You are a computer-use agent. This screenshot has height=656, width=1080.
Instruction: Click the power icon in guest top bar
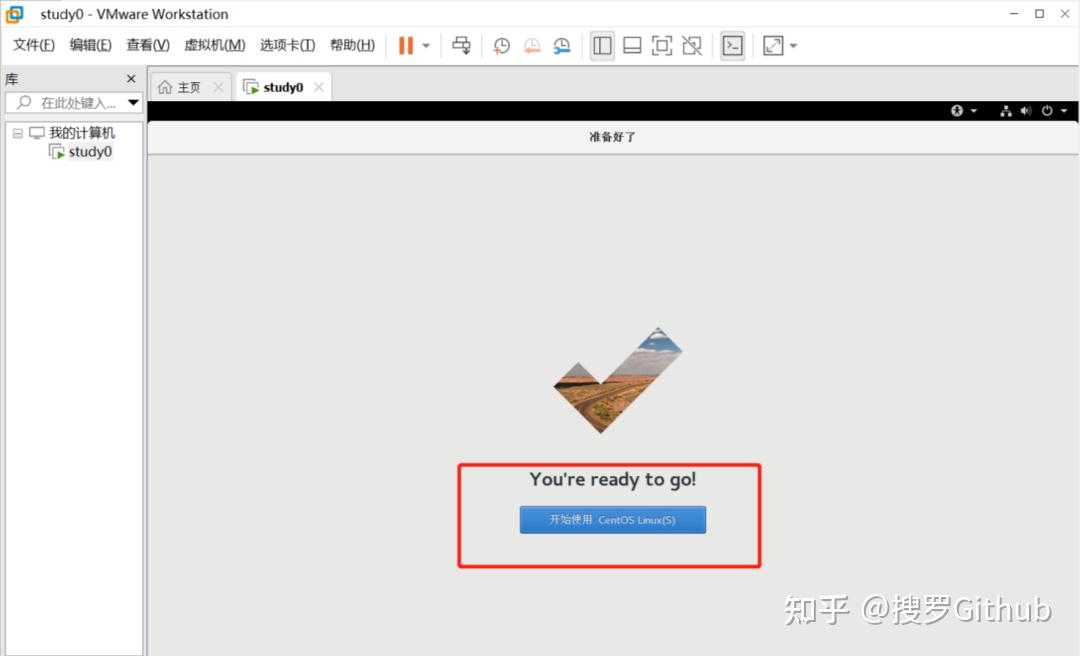click(x=1047, y=110)
